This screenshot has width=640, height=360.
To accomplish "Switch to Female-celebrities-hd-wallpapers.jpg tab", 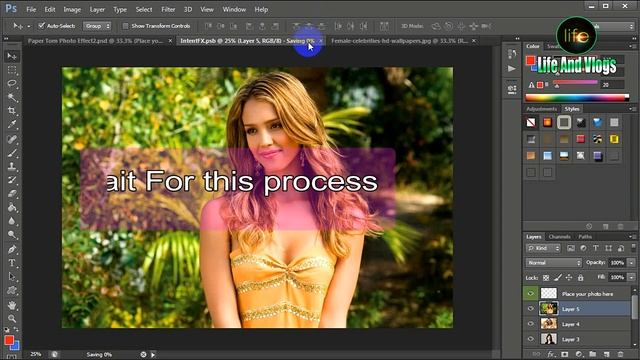I will [400, 41].
